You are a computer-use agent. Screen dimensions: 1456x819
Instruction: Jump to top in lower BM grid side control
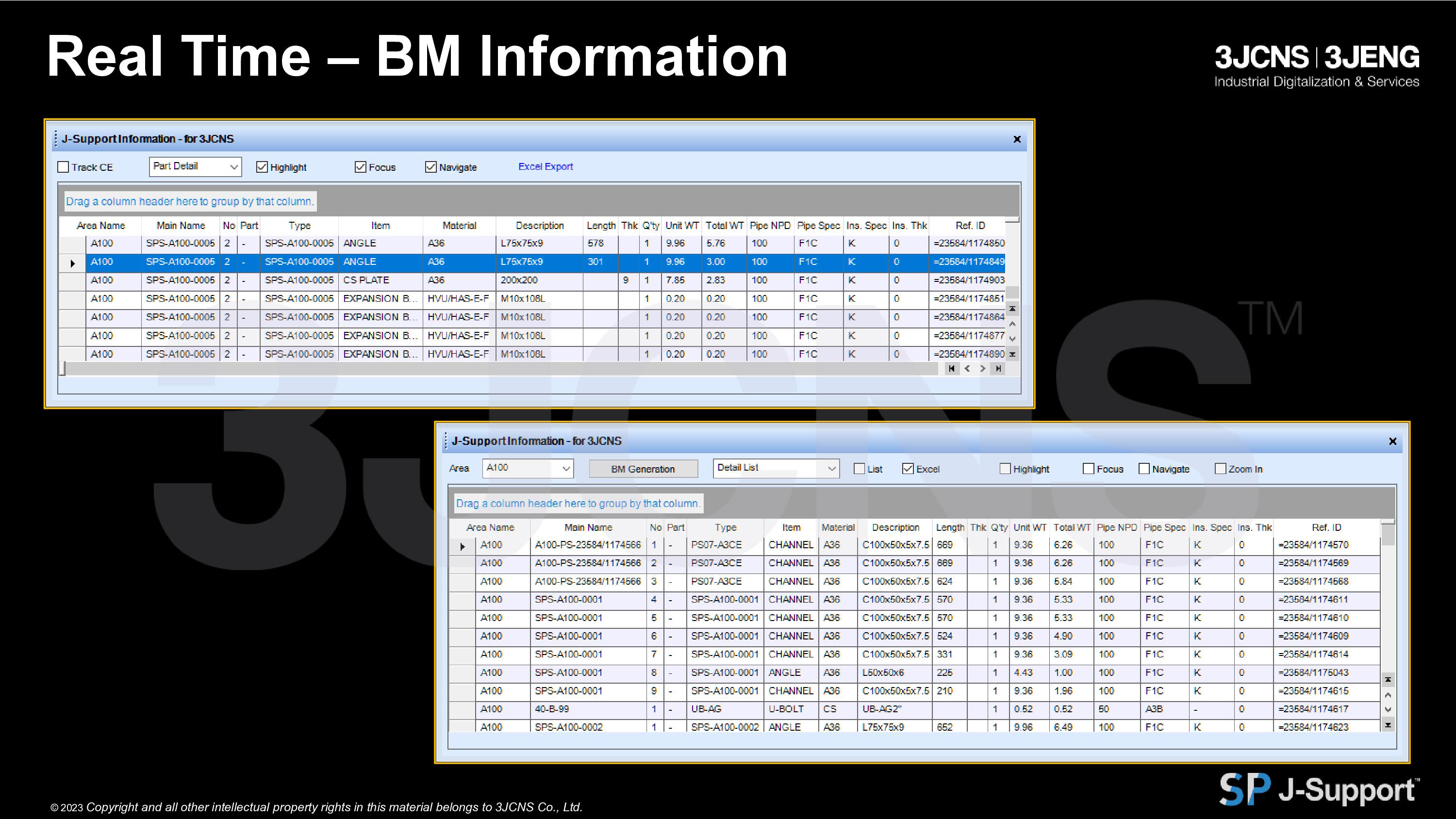click(1388, 679)
